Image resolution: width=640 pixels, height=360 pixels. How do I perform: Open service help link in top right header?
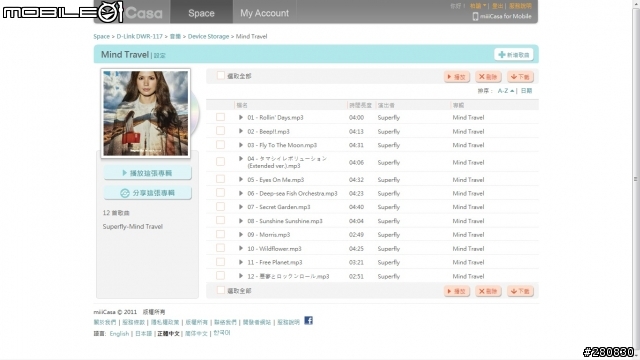tap(520, 6)
